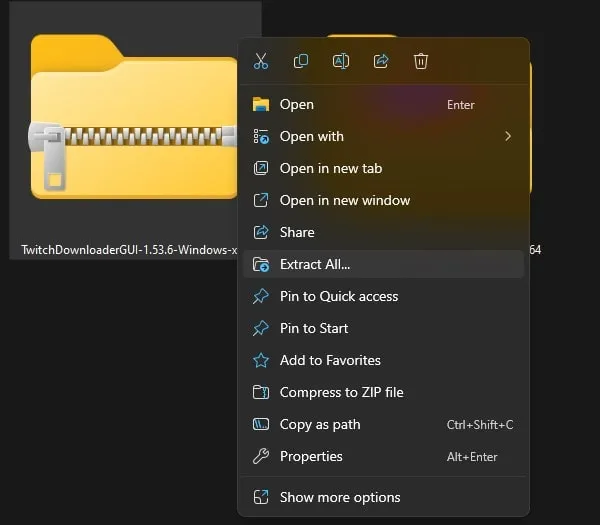Choose Open from the context menu
Screen dimensions: 600x525
[x=383, y=104]
